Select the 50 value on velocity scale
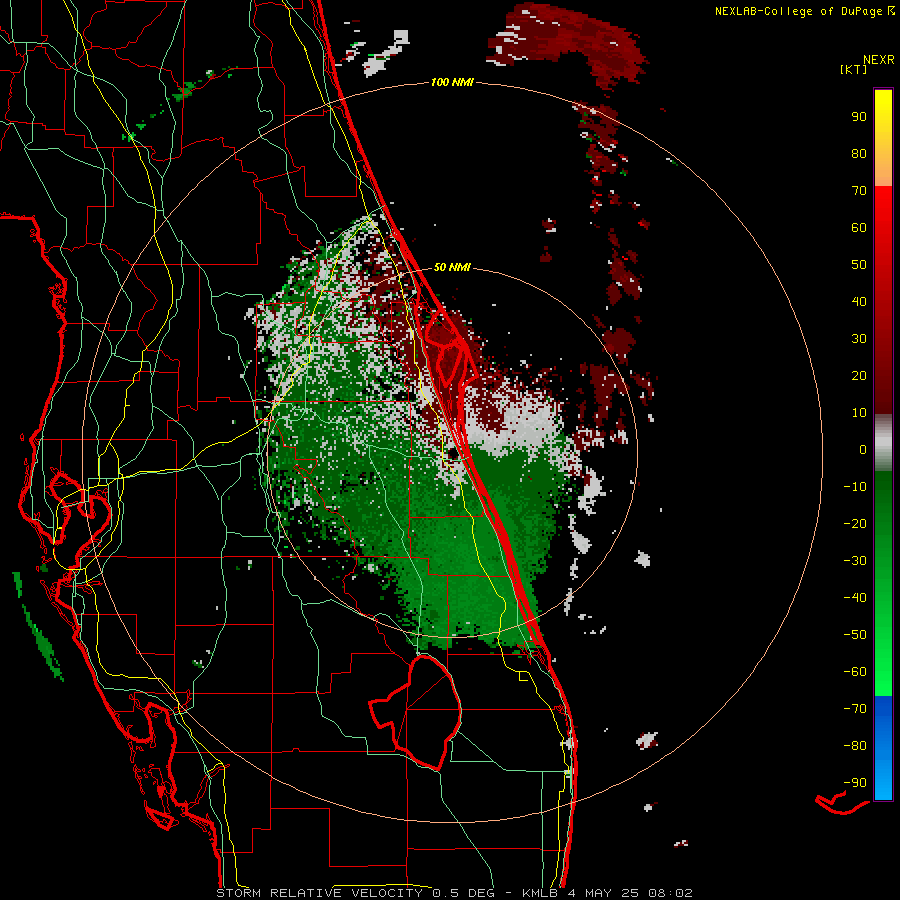Viewport: 900px width, 900px height. (859, 265)
